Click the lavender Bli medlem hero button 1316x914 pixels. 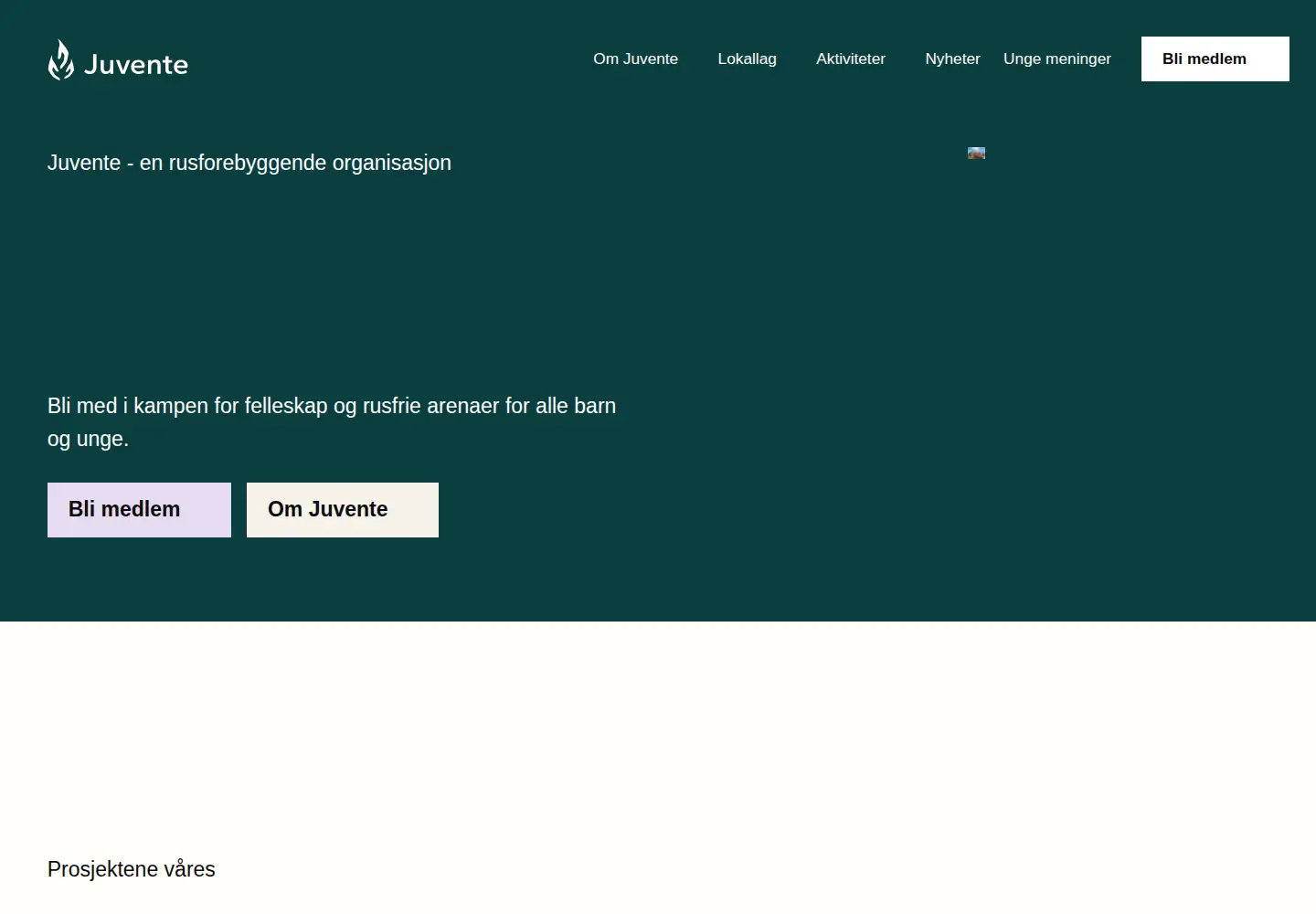[x=139, y=510]
